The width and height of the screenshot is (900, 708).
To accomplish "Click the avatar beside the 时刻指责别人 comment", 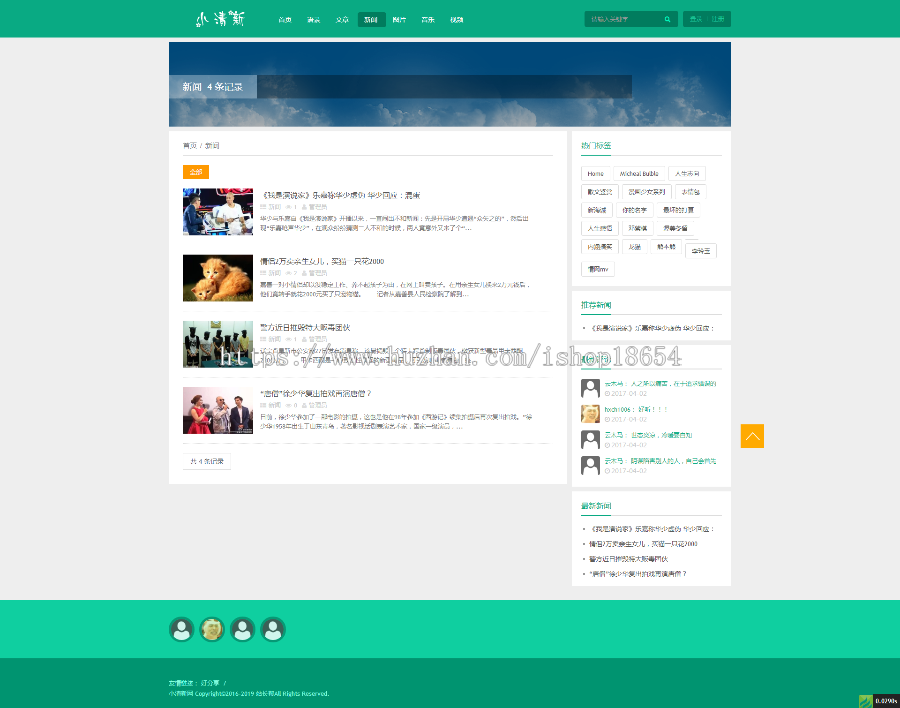I will (x=590, y=465).
